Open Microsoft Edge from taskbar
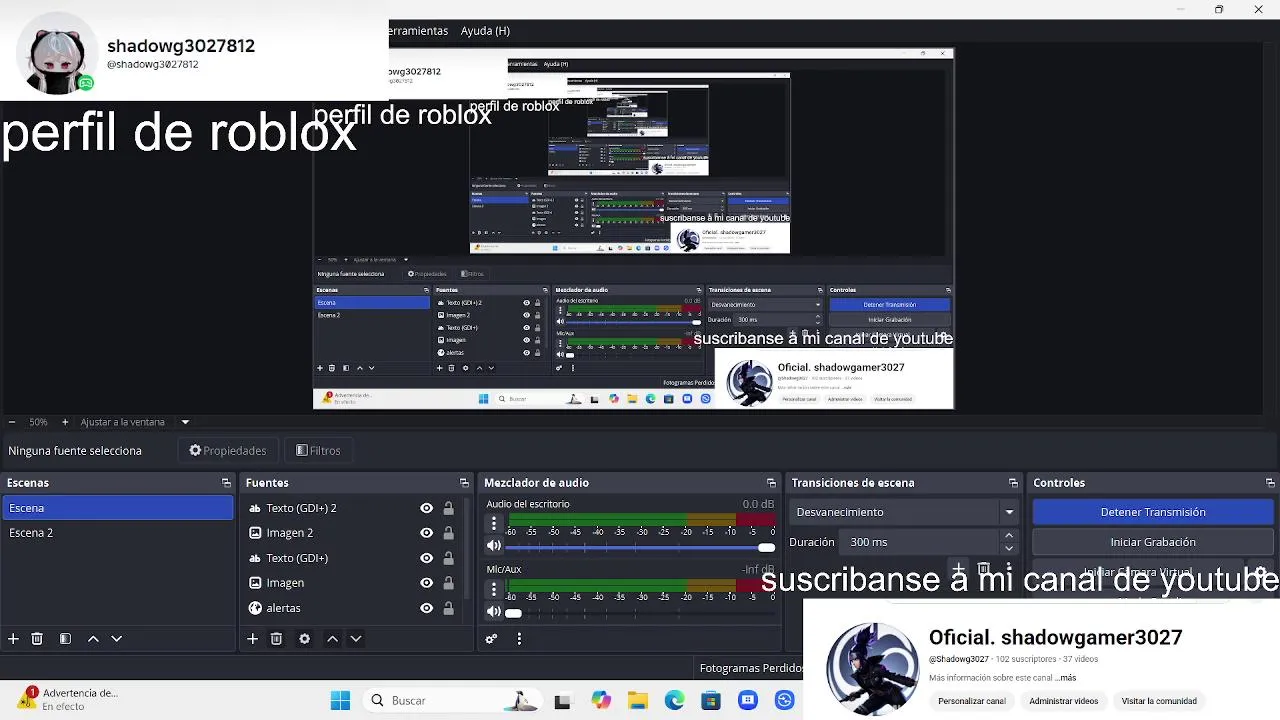This screenshot has height=720, width=1280. (675, 701)
